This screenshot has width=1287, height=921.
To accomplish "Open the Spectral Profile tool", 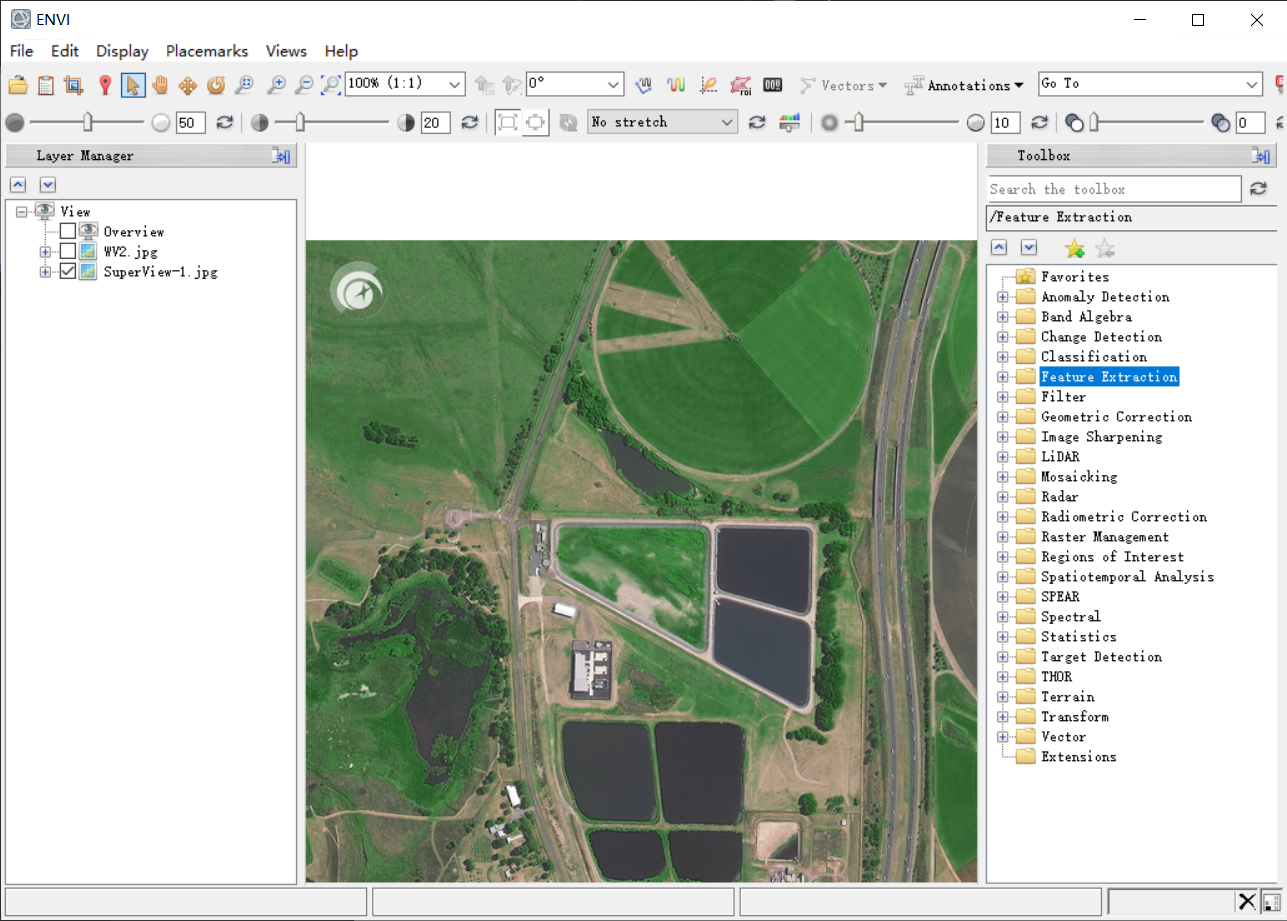I will click(676, 85).
